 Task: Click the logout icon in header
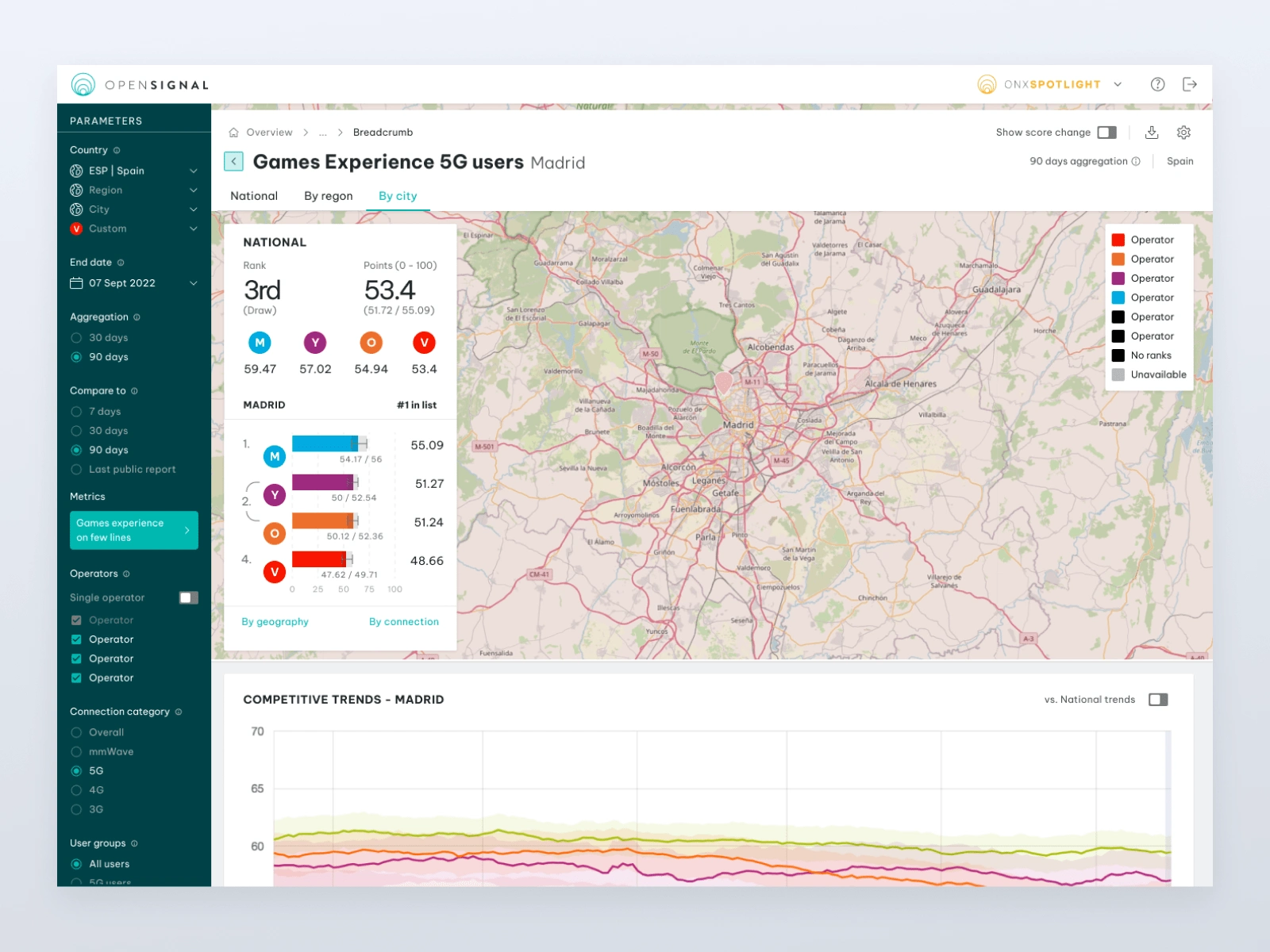[1189, 84]
